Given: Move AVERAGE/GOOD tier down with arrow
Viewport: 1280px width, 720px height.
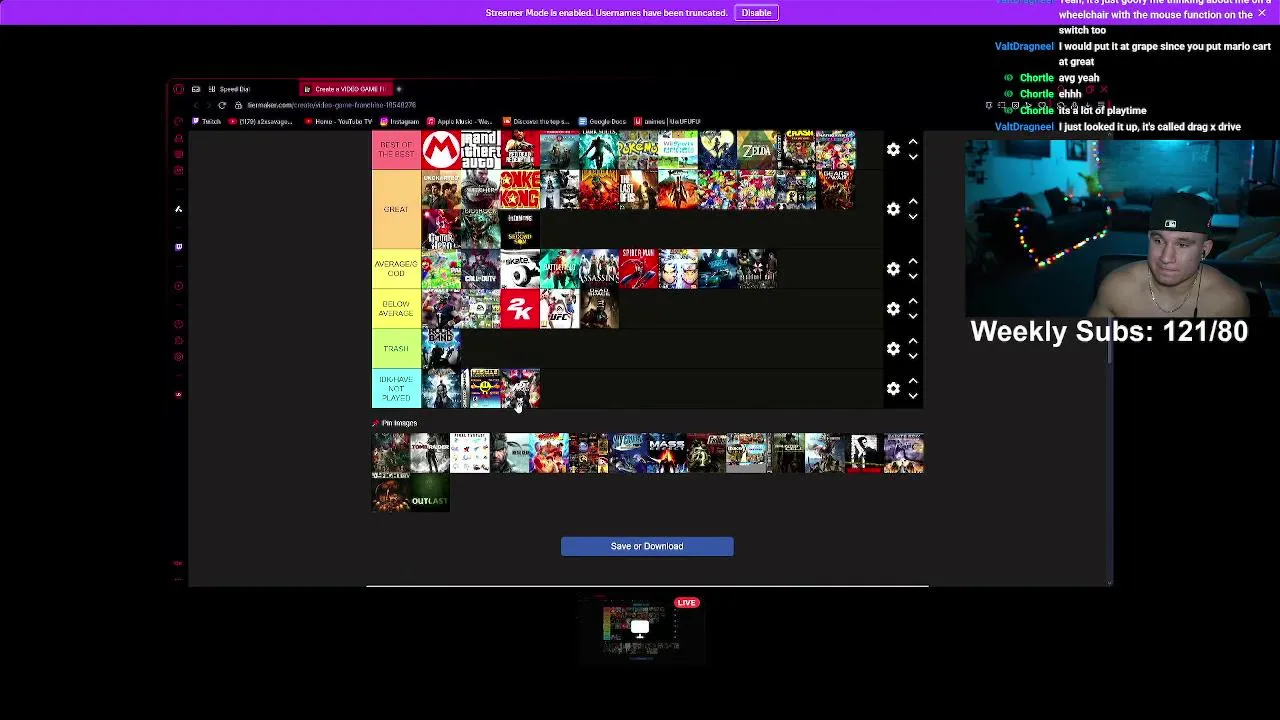Looking at the screenshot, I should tap(913, 277).
